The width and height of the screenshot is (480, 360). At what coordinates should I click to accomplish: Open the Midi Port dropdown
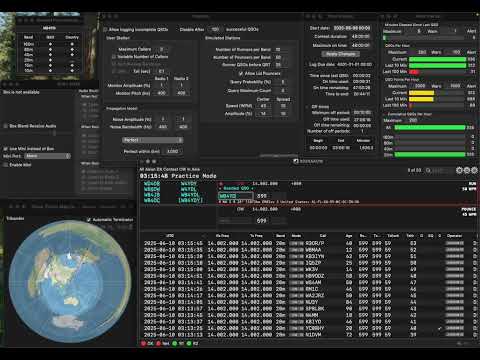point(48,156)
